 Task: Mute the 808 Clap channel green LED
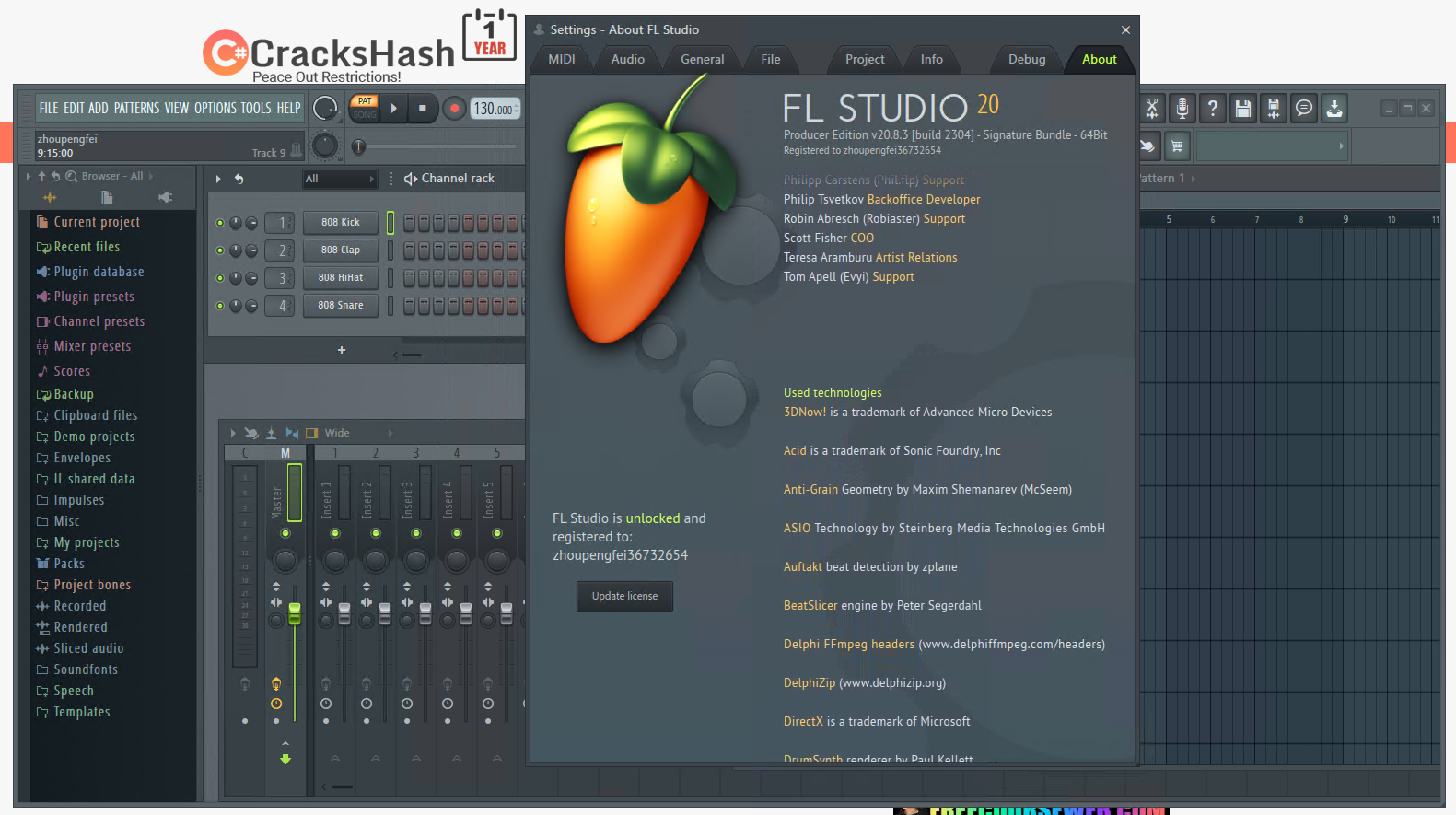point(220,250)
